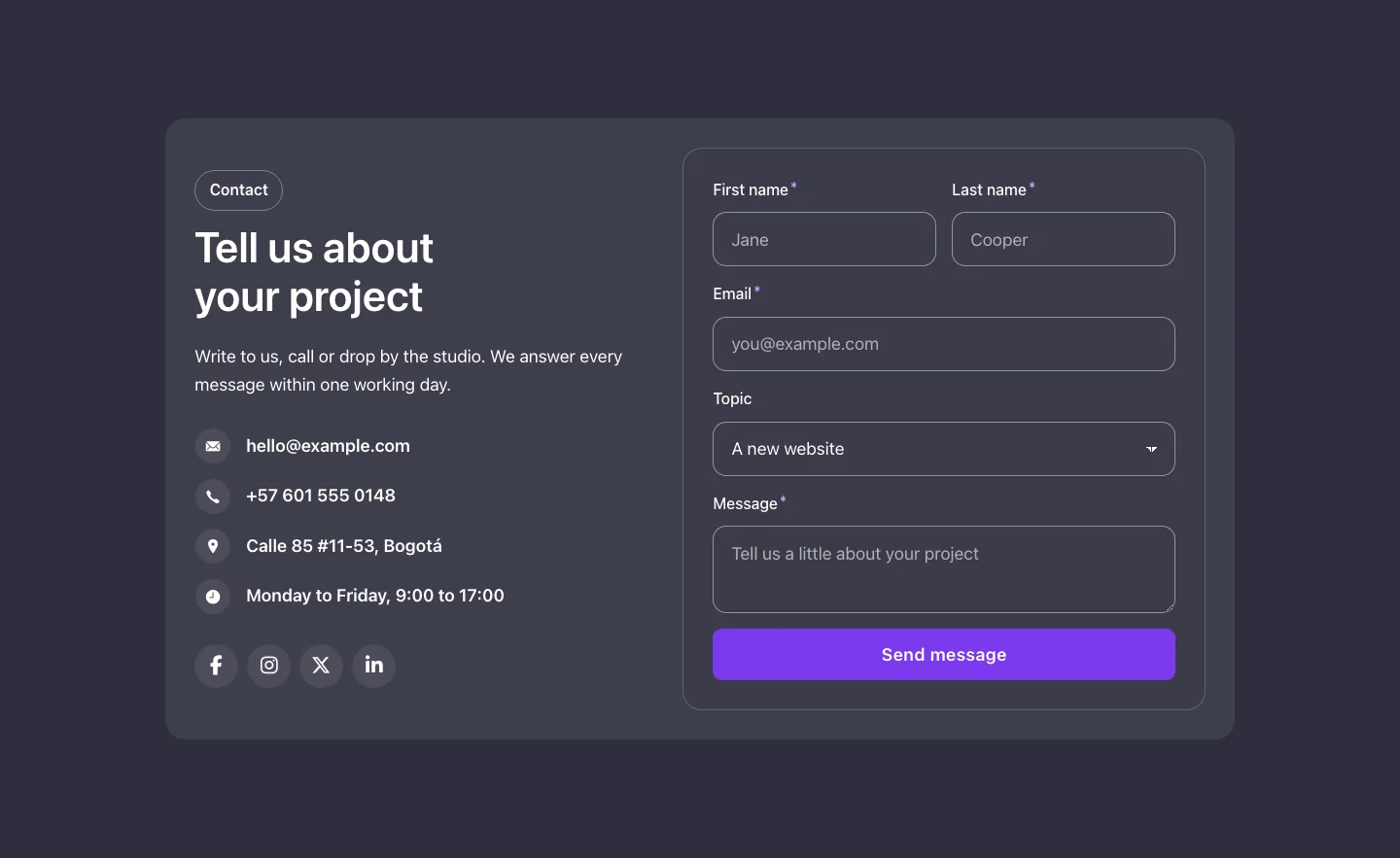Click the Message label
The width and height of the screenshot is (1400, 858).
pyautogui.click(x=745, y=503)
